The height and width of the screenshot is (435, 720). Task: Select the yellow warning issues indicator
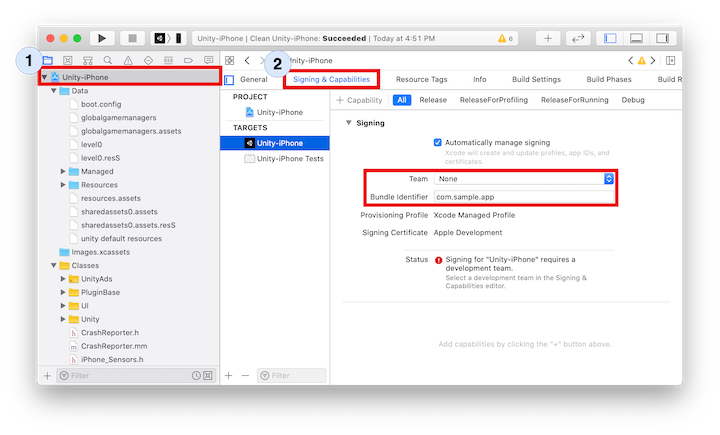coord(504,38)
